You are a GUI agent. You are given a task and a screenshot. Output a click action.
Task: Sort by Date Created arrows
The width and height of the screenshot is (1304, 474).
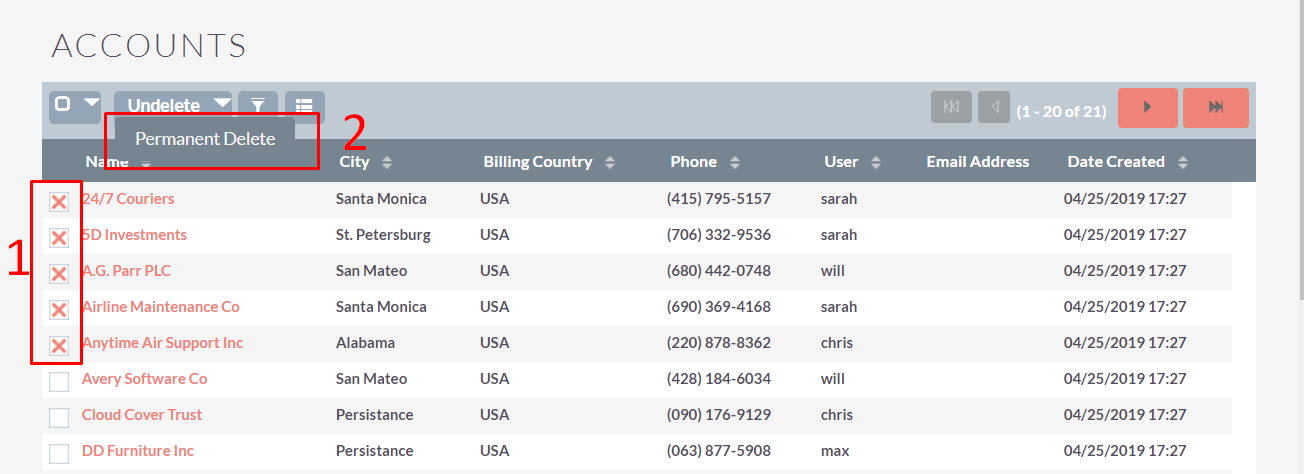tap(1183, 162)
